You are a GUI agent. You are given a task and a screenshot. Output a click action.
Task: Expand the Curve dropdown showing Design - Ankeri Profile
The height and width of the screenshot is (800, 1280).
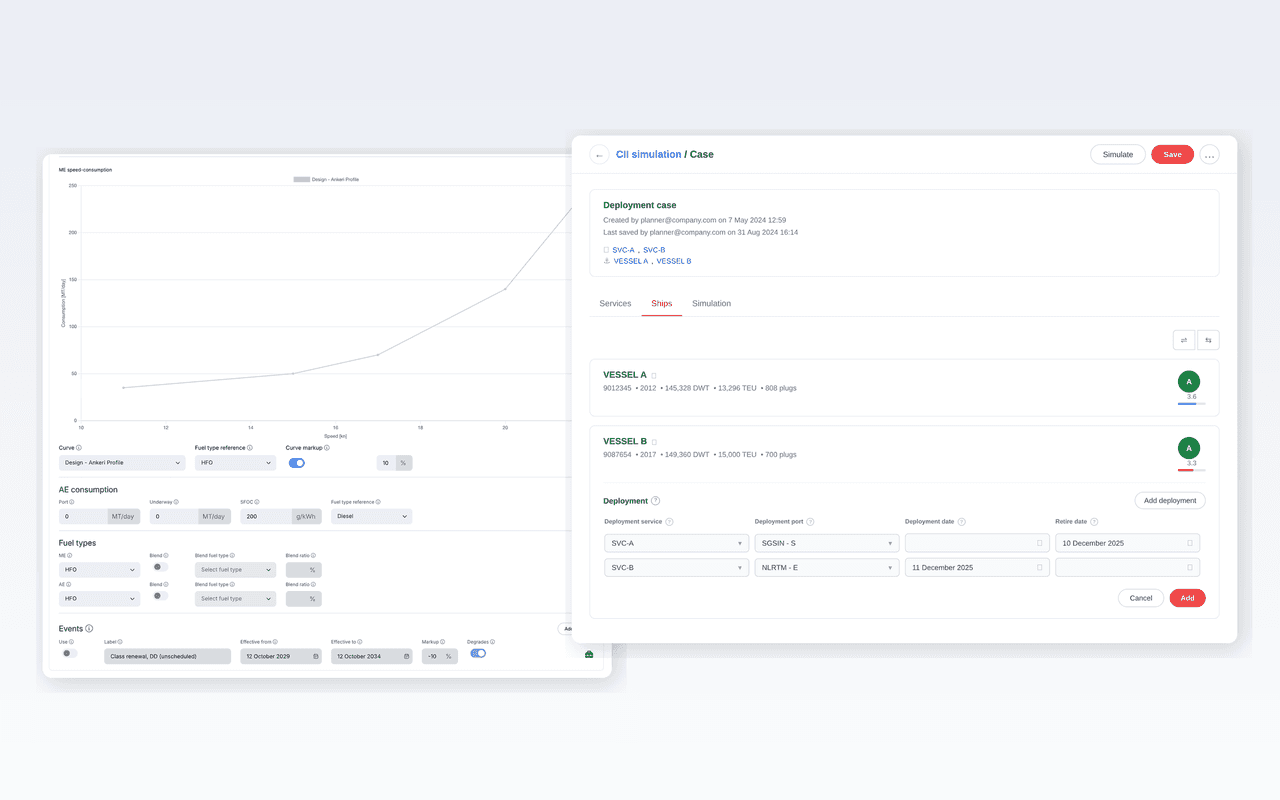click(x=122, y=463)
